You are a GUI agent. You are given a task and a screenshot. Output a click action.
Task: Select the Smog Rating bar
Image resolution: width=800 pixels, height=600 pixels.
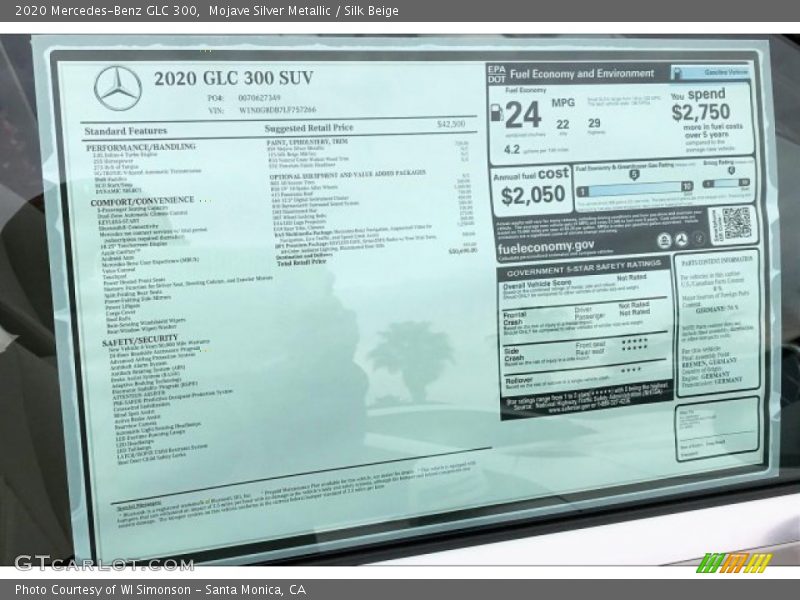(726, 183)
